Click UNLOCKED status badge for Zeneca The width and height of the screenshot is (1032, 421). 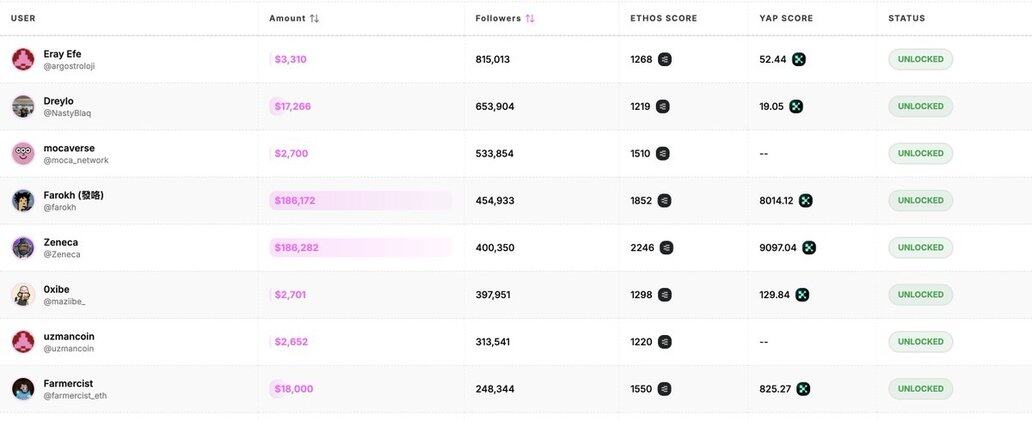click(x=920, y=247)
